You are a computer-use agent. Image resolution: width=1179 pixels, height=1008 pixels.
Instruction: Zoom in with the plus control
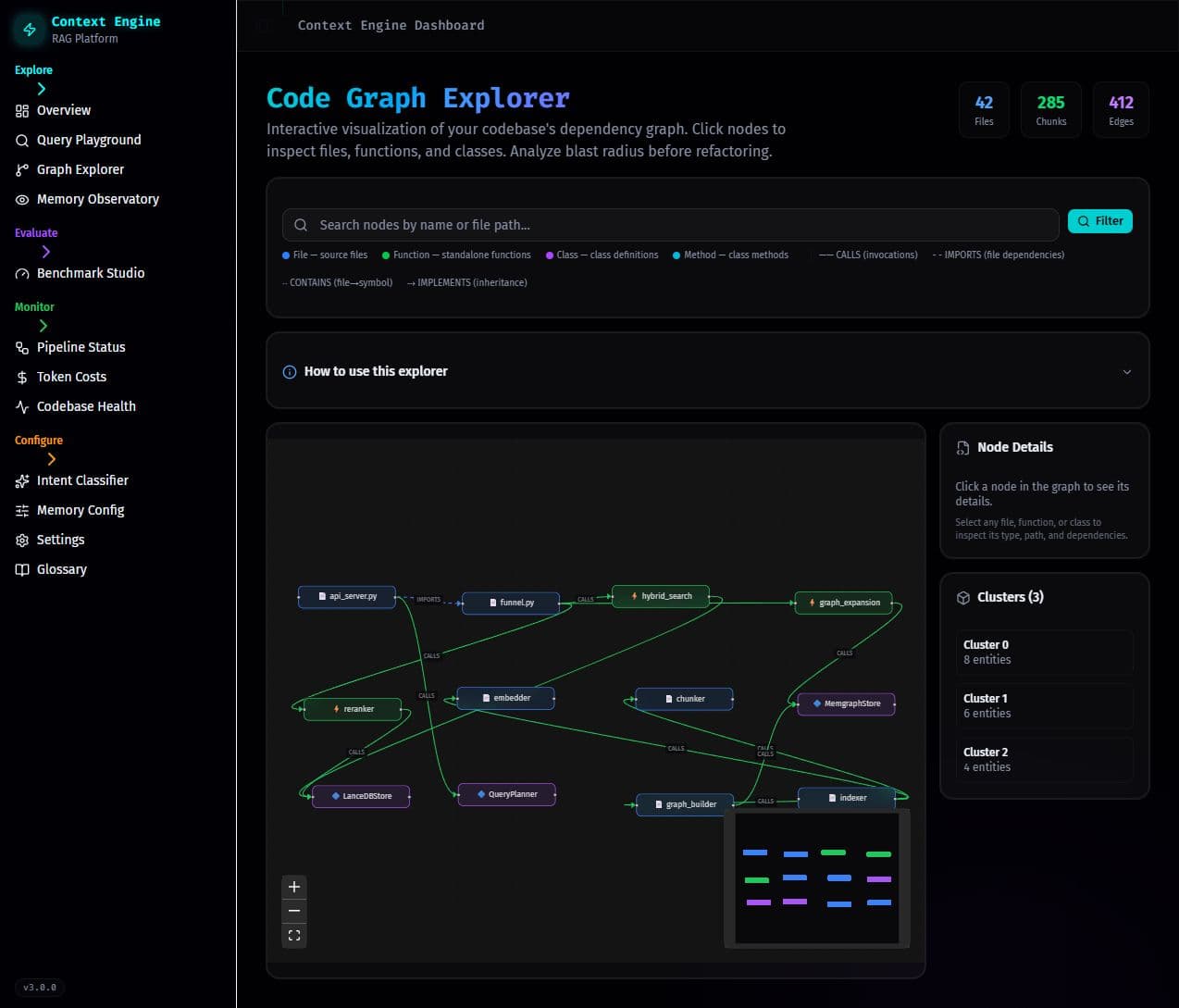pos(294,887)
